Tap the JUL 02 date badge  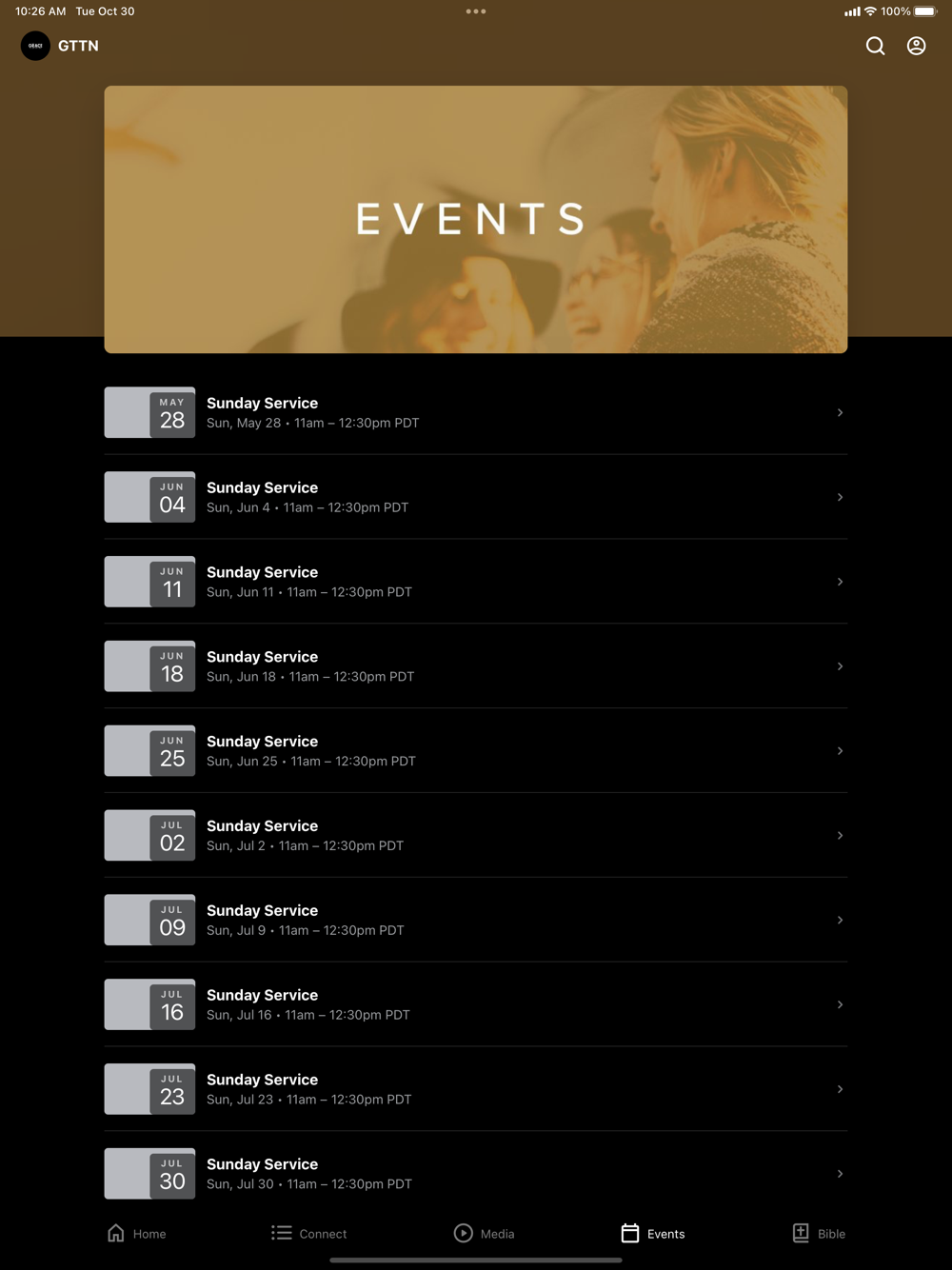(172, 836)
